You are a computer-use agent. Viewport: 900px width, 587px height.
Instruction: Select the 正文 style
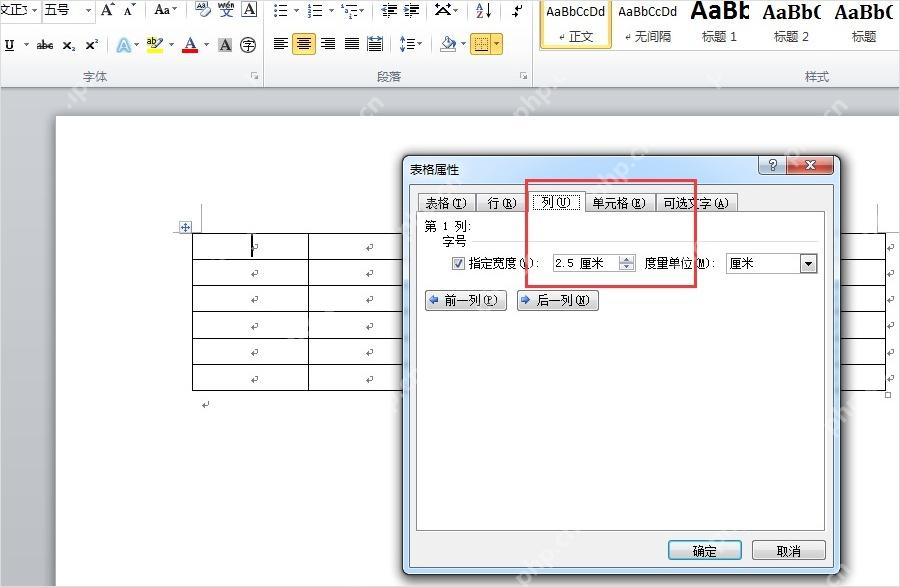click(576, 24)
